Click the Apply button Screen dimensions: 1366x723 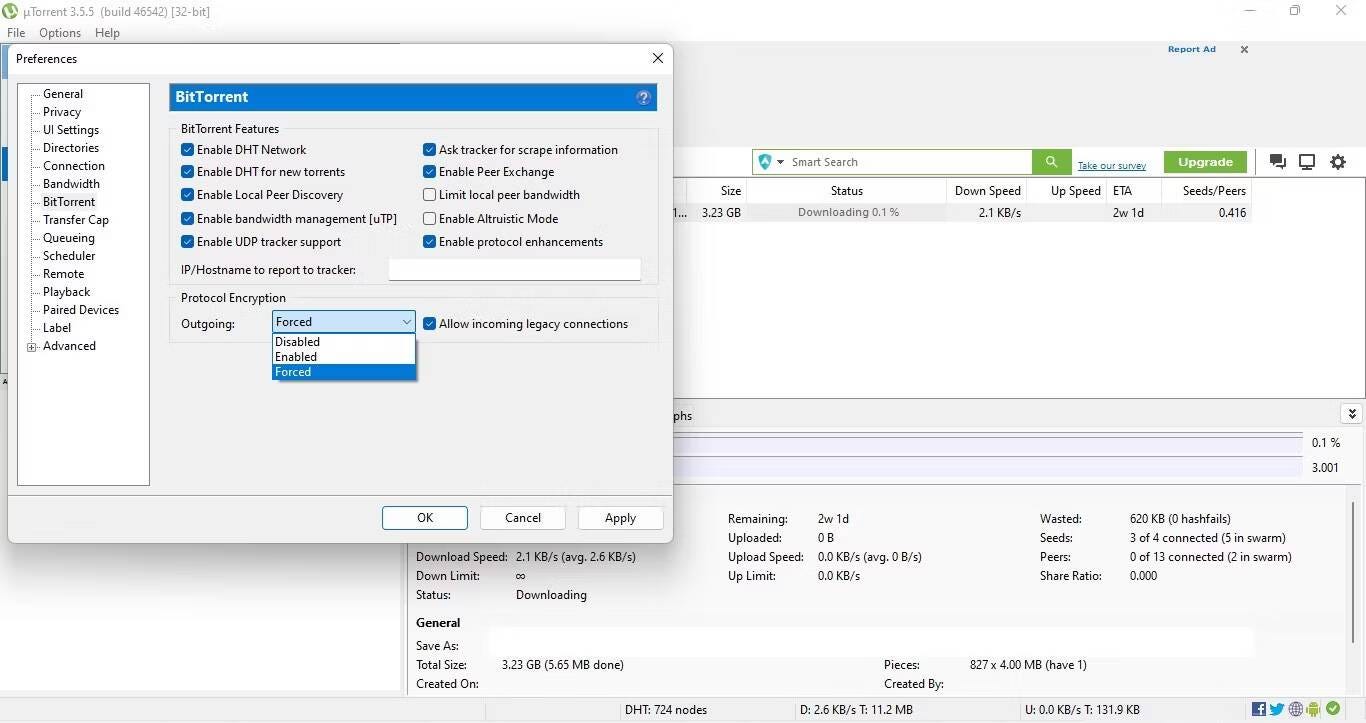pyautogui.click(x=620, y=517)
